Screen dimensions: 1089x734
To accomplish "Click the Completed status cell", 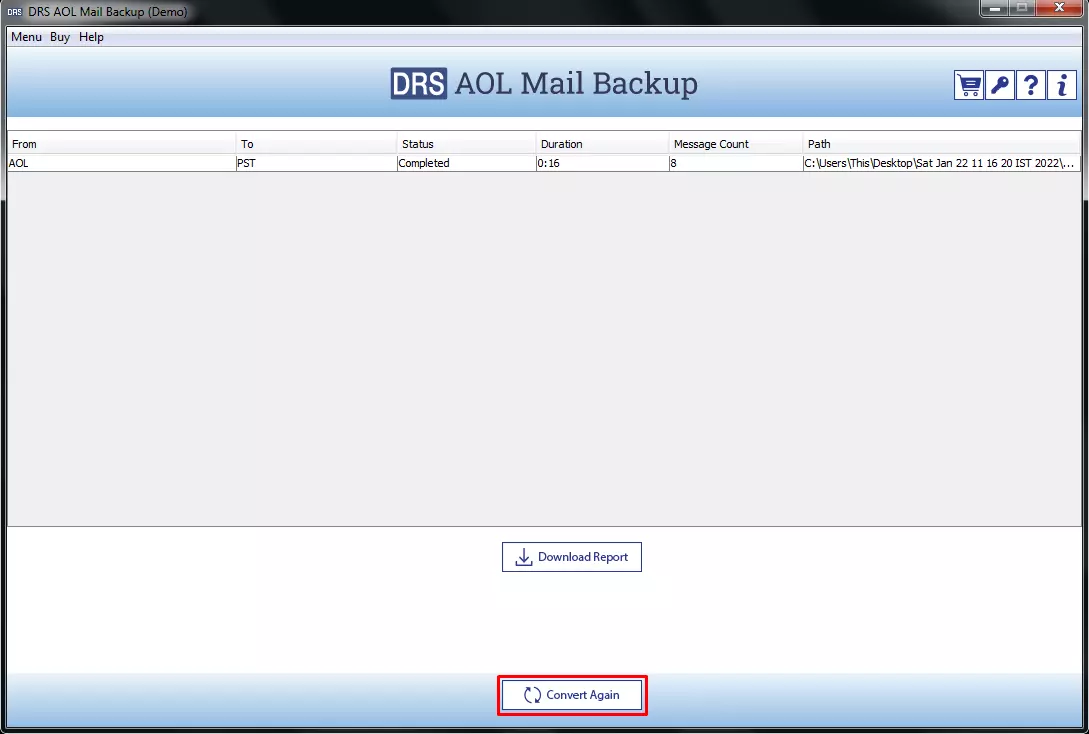I will (x=467, y=163).
